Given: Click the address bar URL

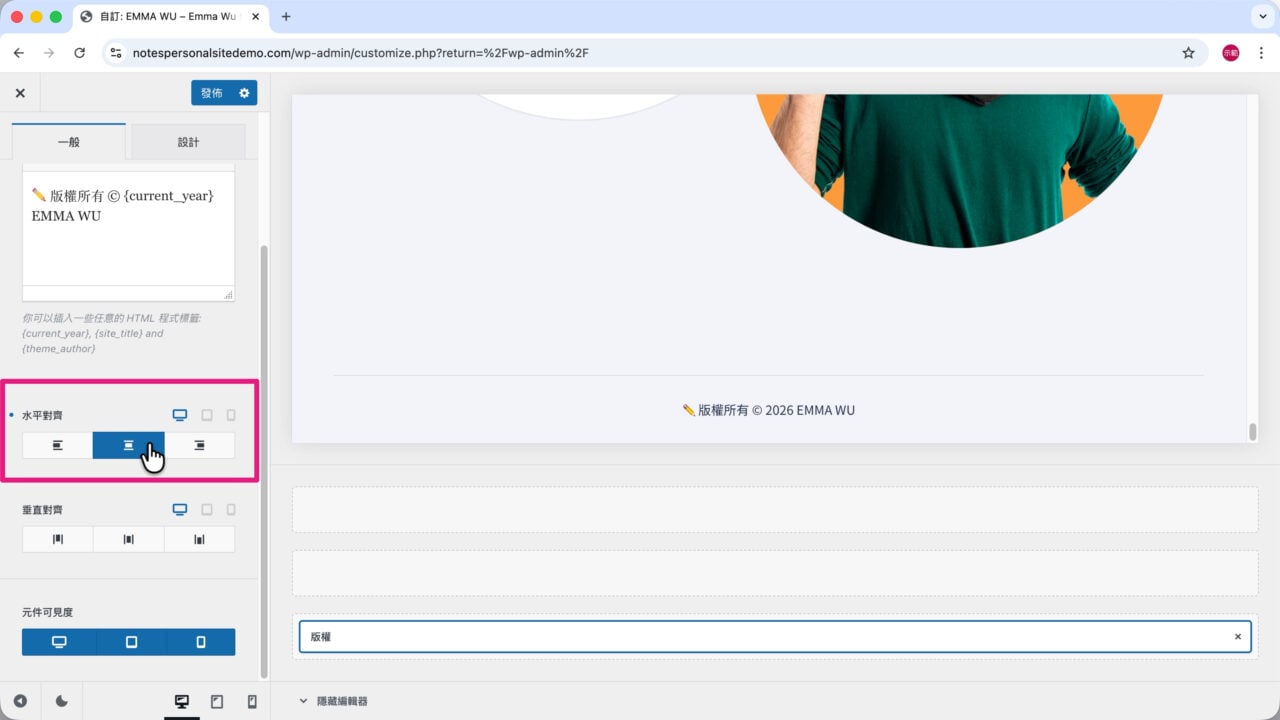Looking at the screenshot, I should tap(360, 53).
